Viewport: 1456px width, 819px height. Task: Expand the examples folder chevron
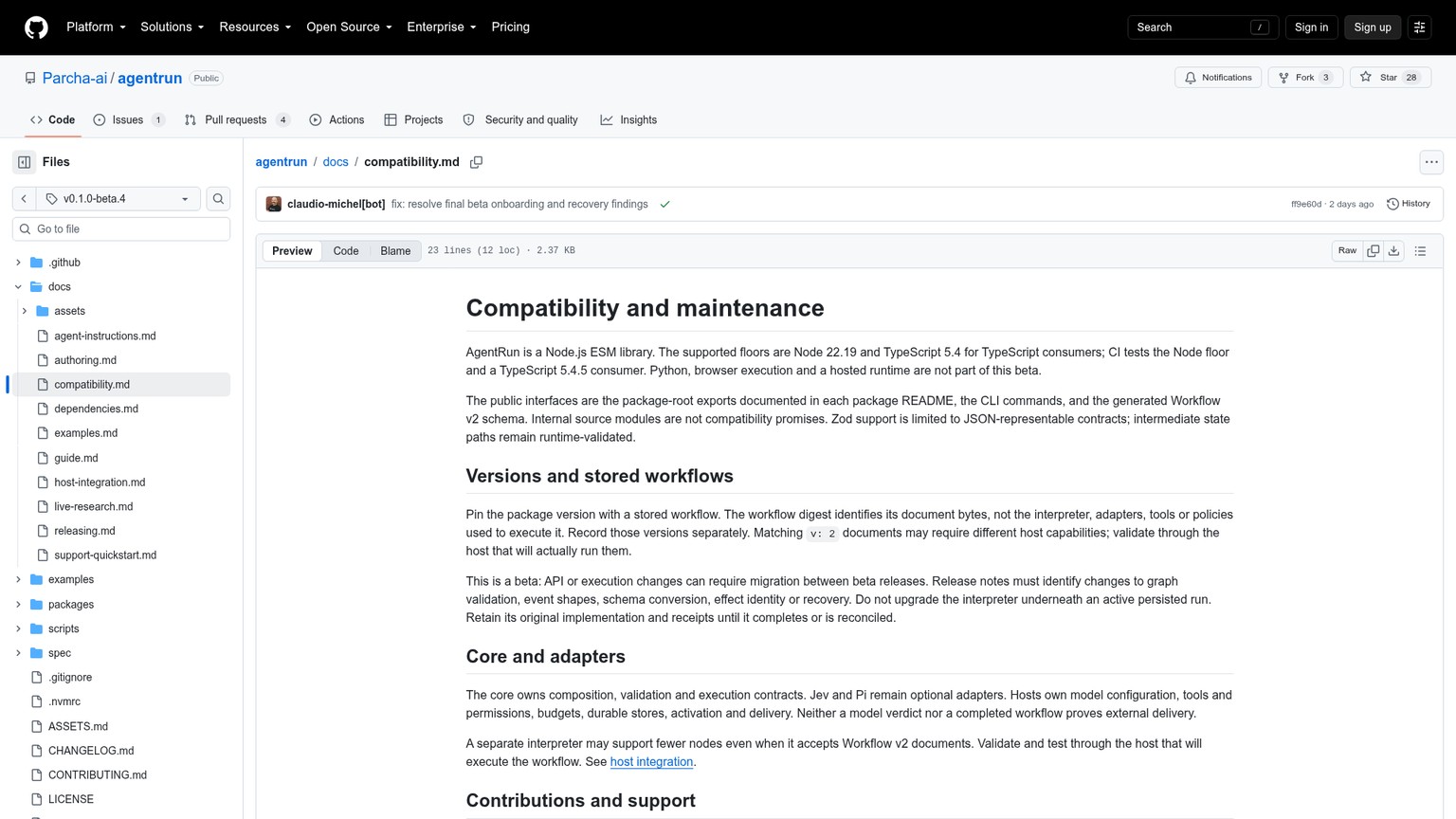tap(18, 580)
